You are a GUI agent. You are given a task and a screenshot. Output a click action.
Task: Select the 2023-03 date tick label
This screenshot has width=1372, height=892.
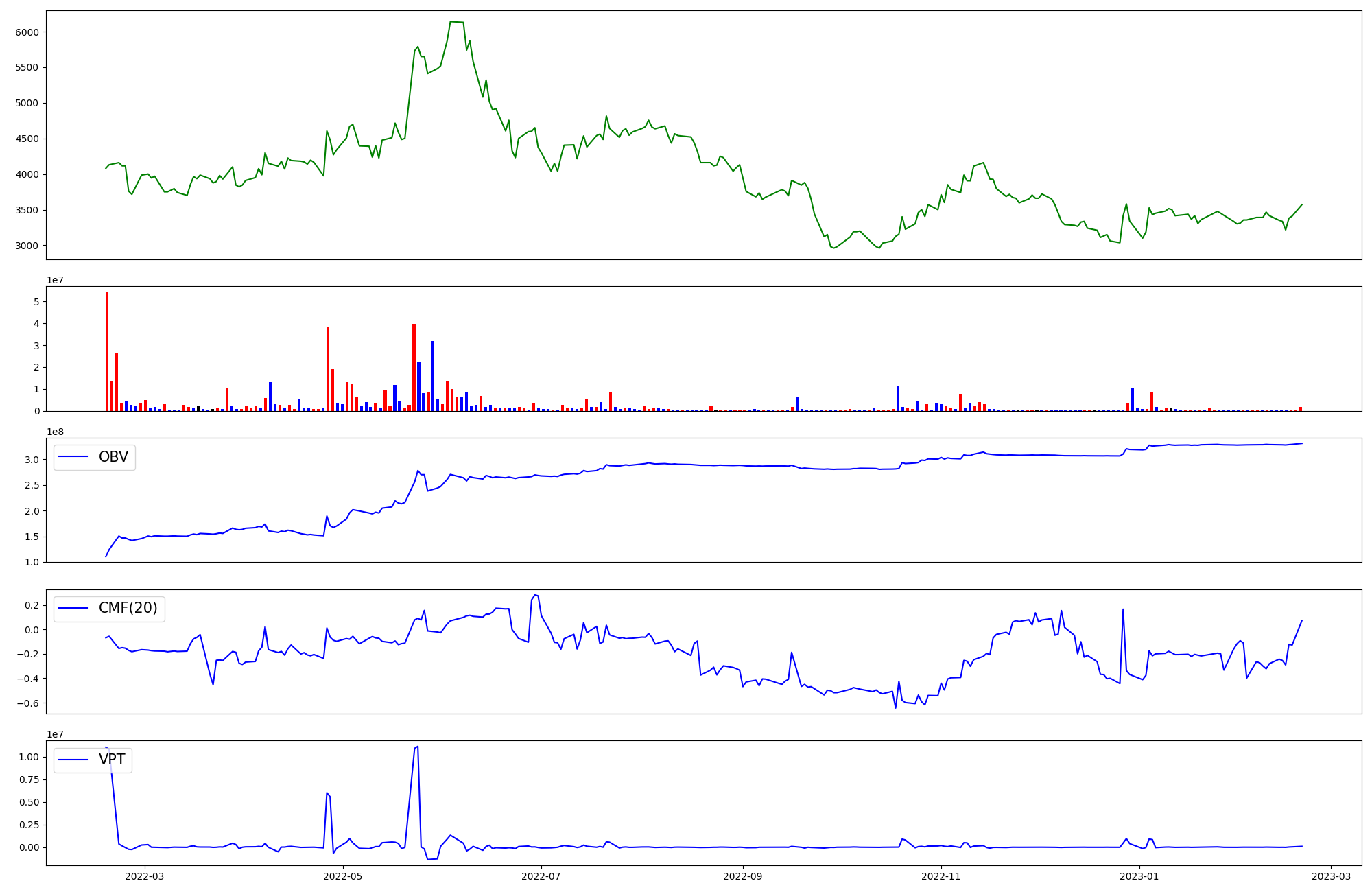coord(1332,876)
